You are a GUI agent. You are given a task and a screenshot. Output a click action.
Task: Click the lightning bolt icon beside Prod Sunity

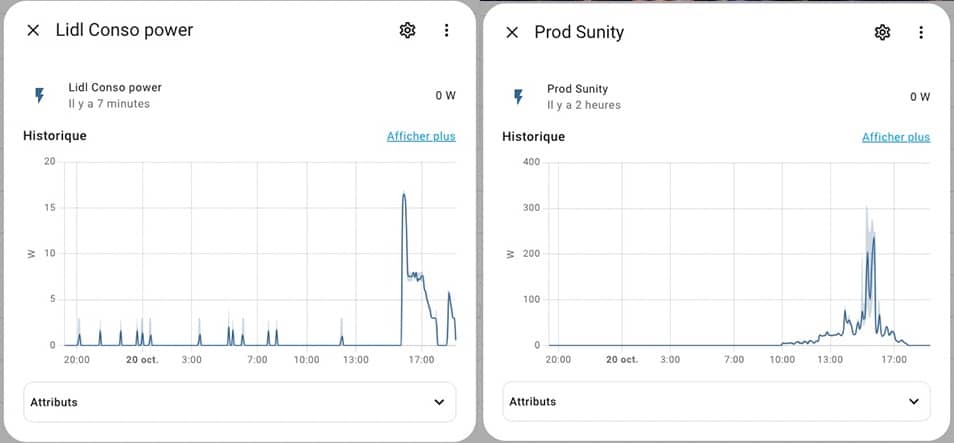click(518, 97)
